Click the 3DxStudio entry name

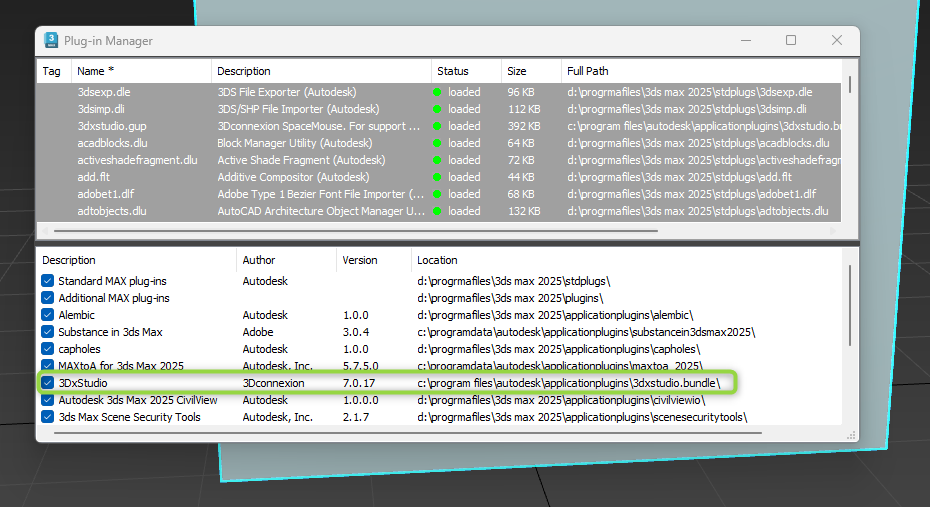click(x=83, y=383)
